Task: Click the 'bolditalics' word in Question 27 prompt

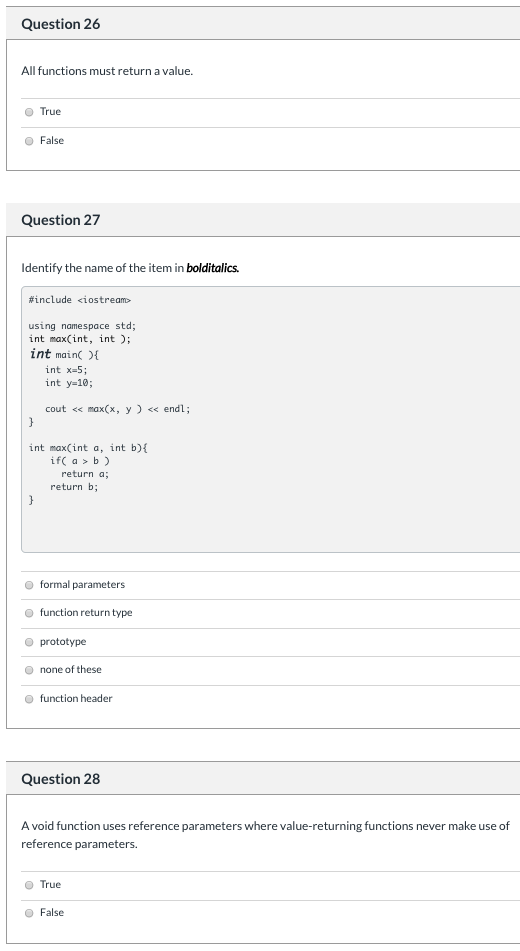Action: [212, 268]
